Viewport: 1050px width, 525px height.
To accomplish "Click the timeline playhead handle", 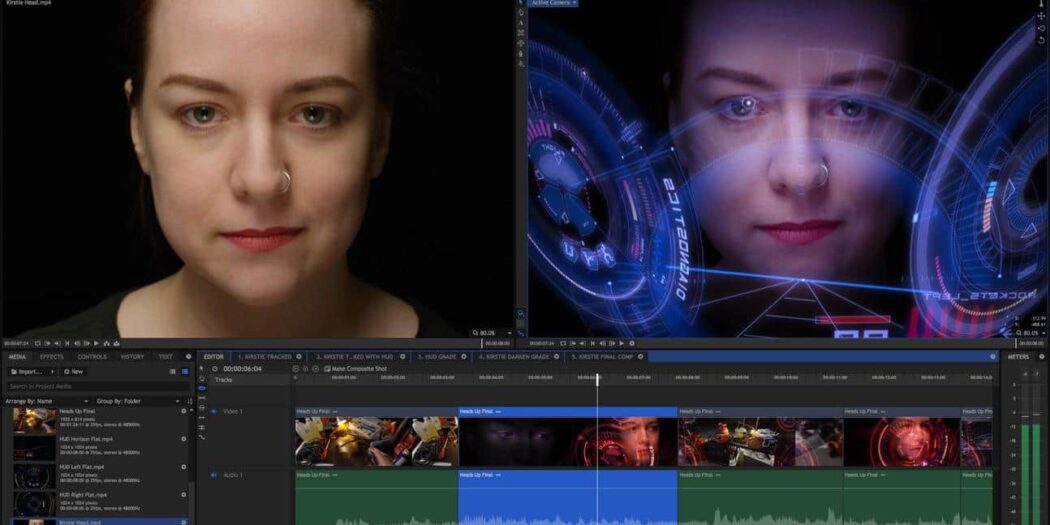I will [x=597, y=379].
